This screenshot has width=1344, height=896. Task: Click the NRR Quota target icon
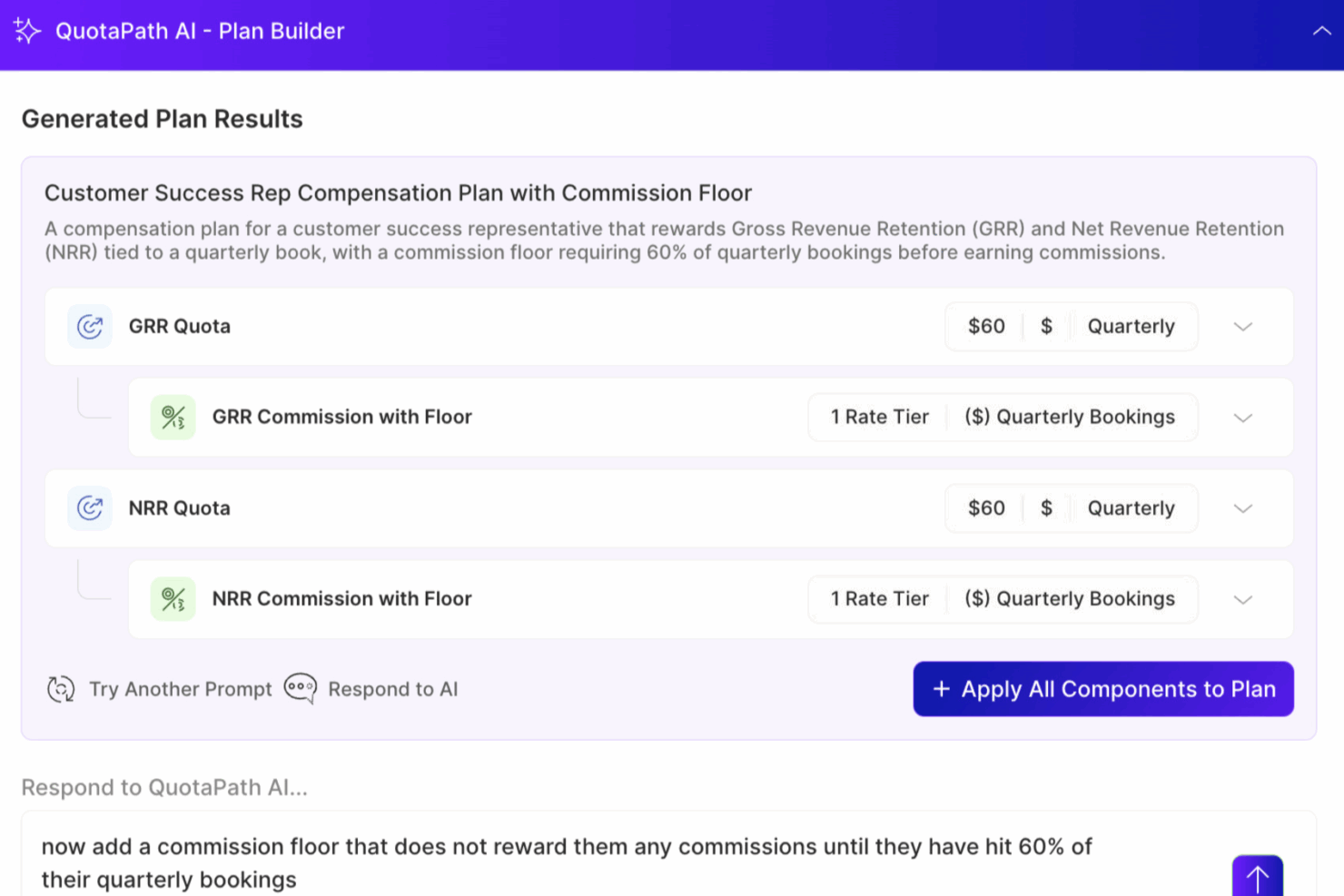(89, 508)
